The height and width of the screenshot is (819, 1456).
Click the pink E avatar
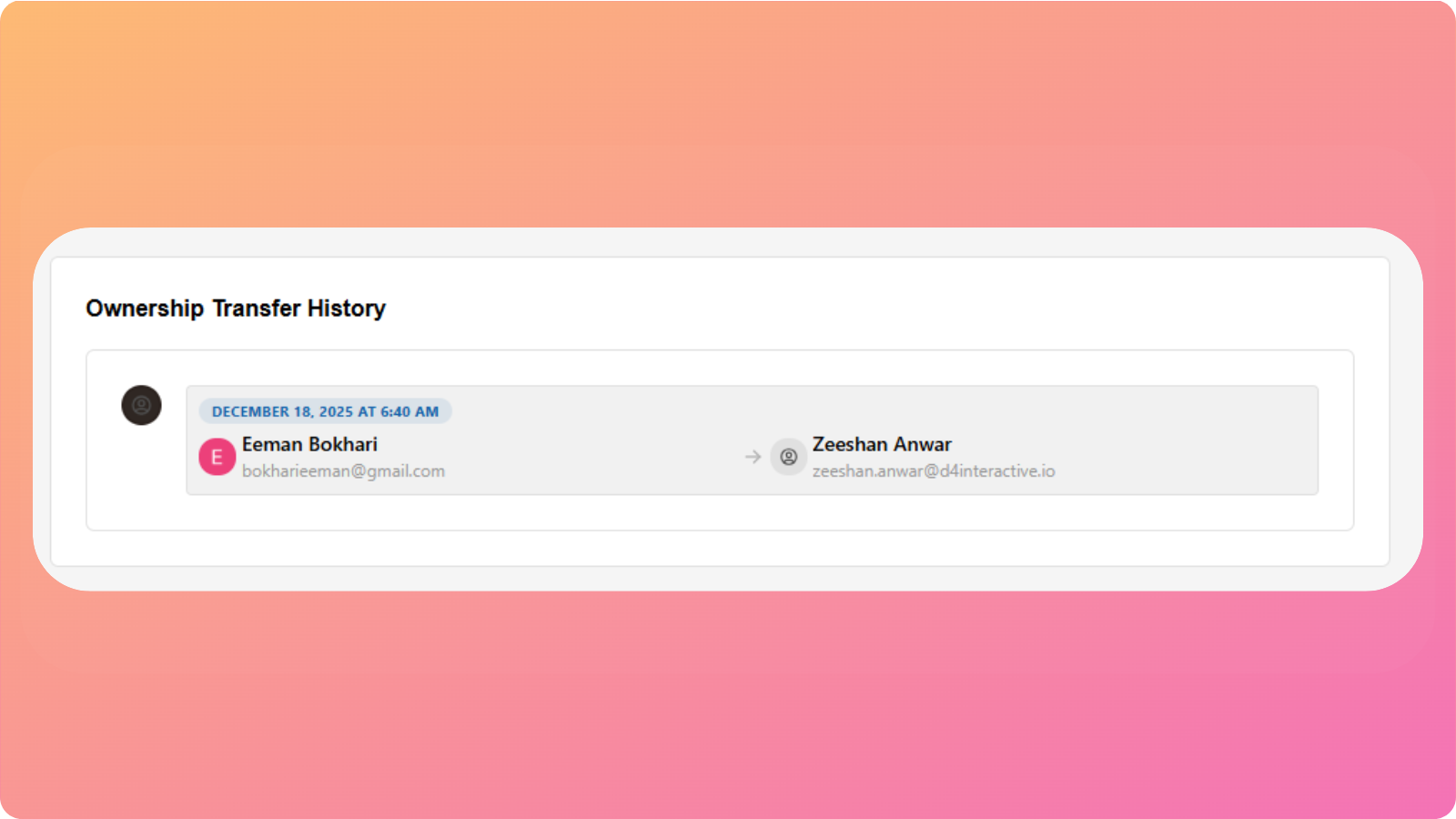(217, 457)
